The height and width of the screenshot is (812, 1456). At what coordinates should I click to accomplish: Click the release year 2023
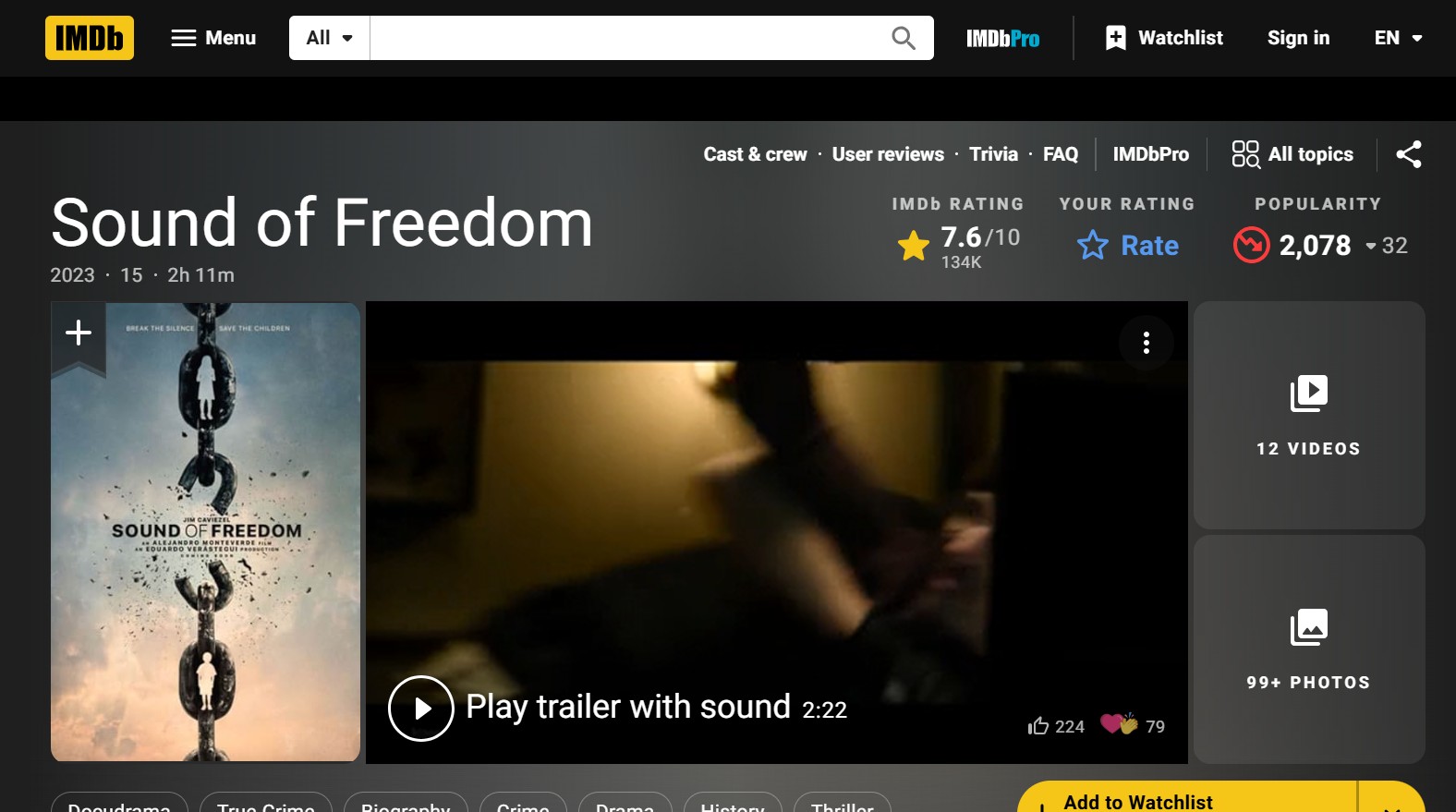[x=72, y=275]
